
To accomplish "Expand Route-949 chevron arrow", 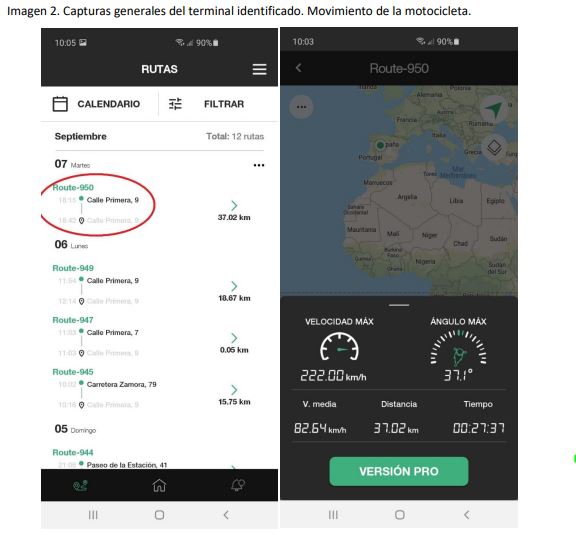I will 234,286.
